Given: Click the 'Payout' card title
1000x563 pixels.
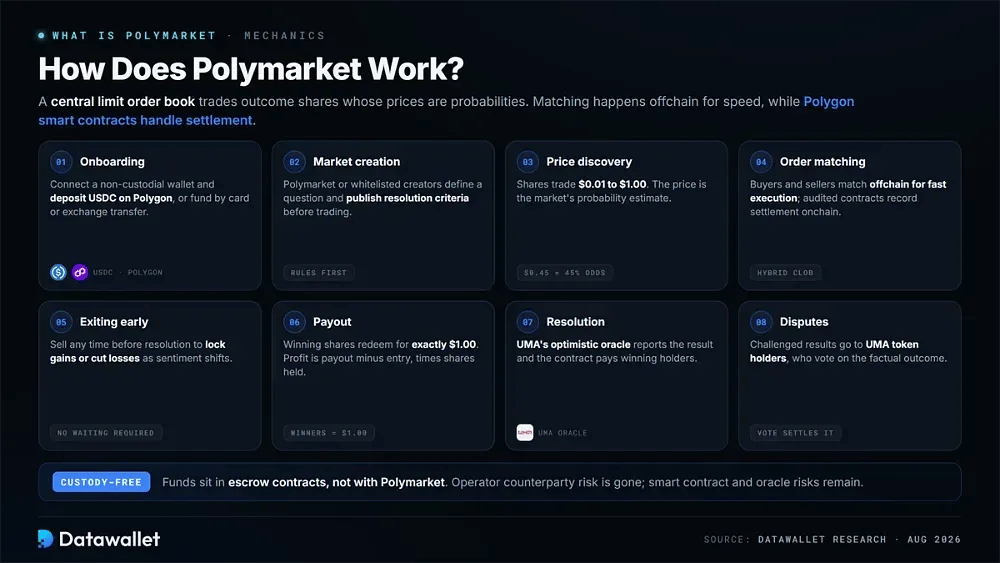Looking at the screenshot, I should [332, 322].
